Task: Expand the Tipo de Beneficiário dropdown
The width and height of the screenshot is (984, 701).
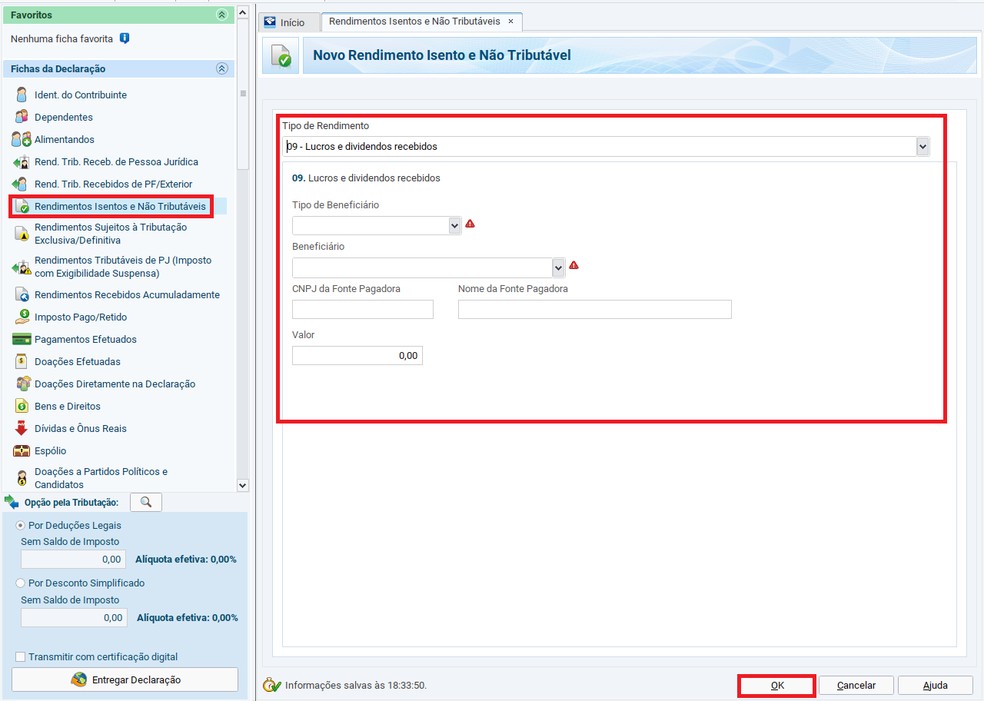Action: point(455,226)
